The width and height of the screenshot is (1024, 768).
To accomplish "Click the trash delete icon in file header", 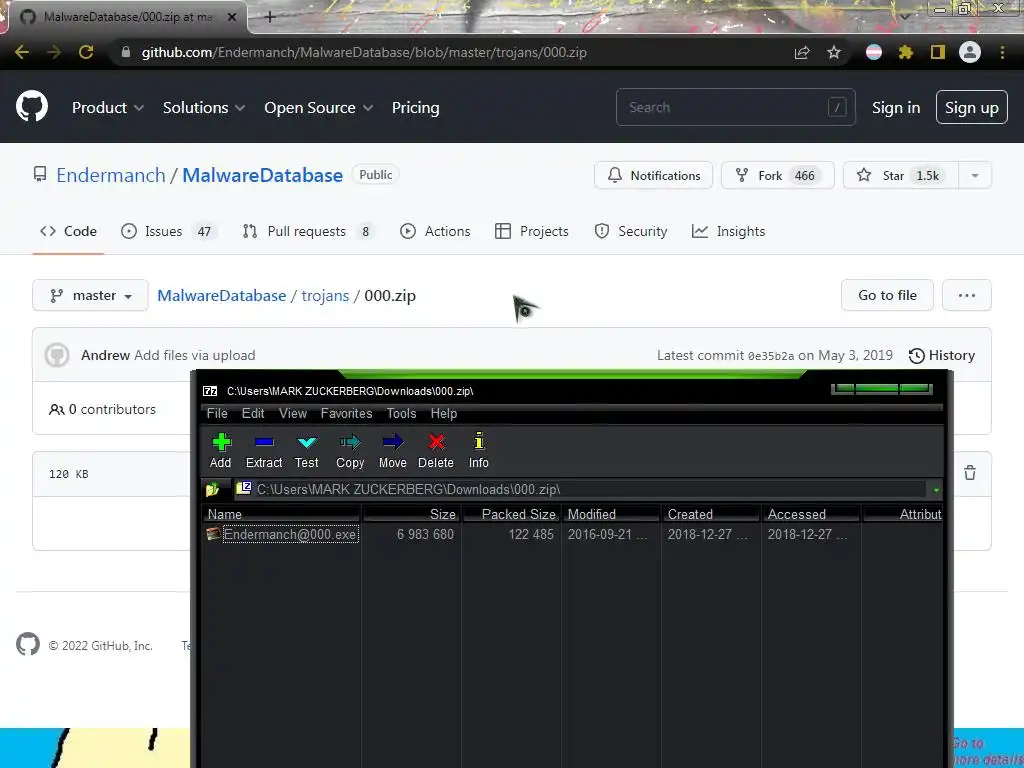I will 970,473.
